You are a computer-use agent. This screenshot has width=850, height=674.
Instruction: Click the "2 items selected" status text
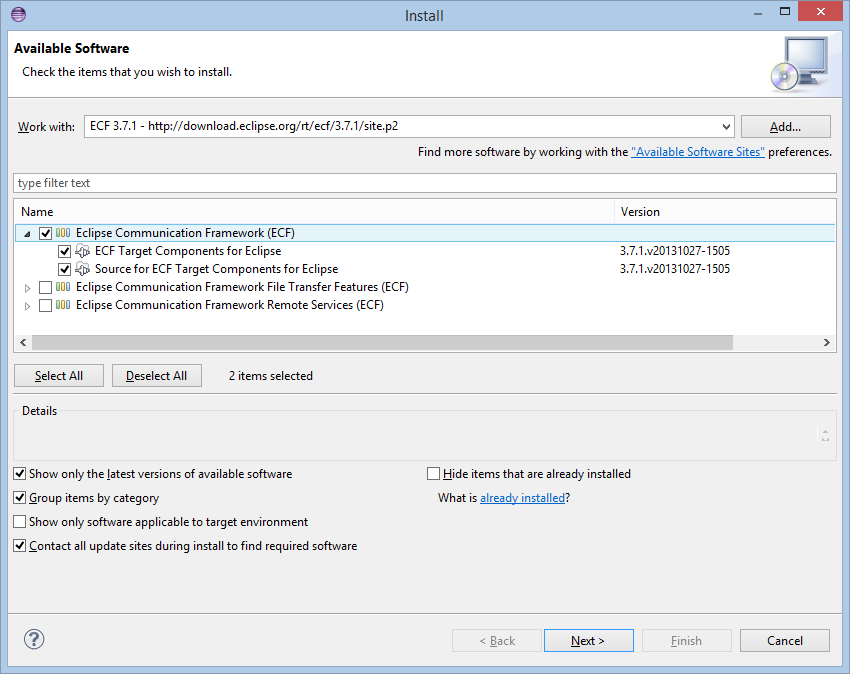click(x=271, y=376)
